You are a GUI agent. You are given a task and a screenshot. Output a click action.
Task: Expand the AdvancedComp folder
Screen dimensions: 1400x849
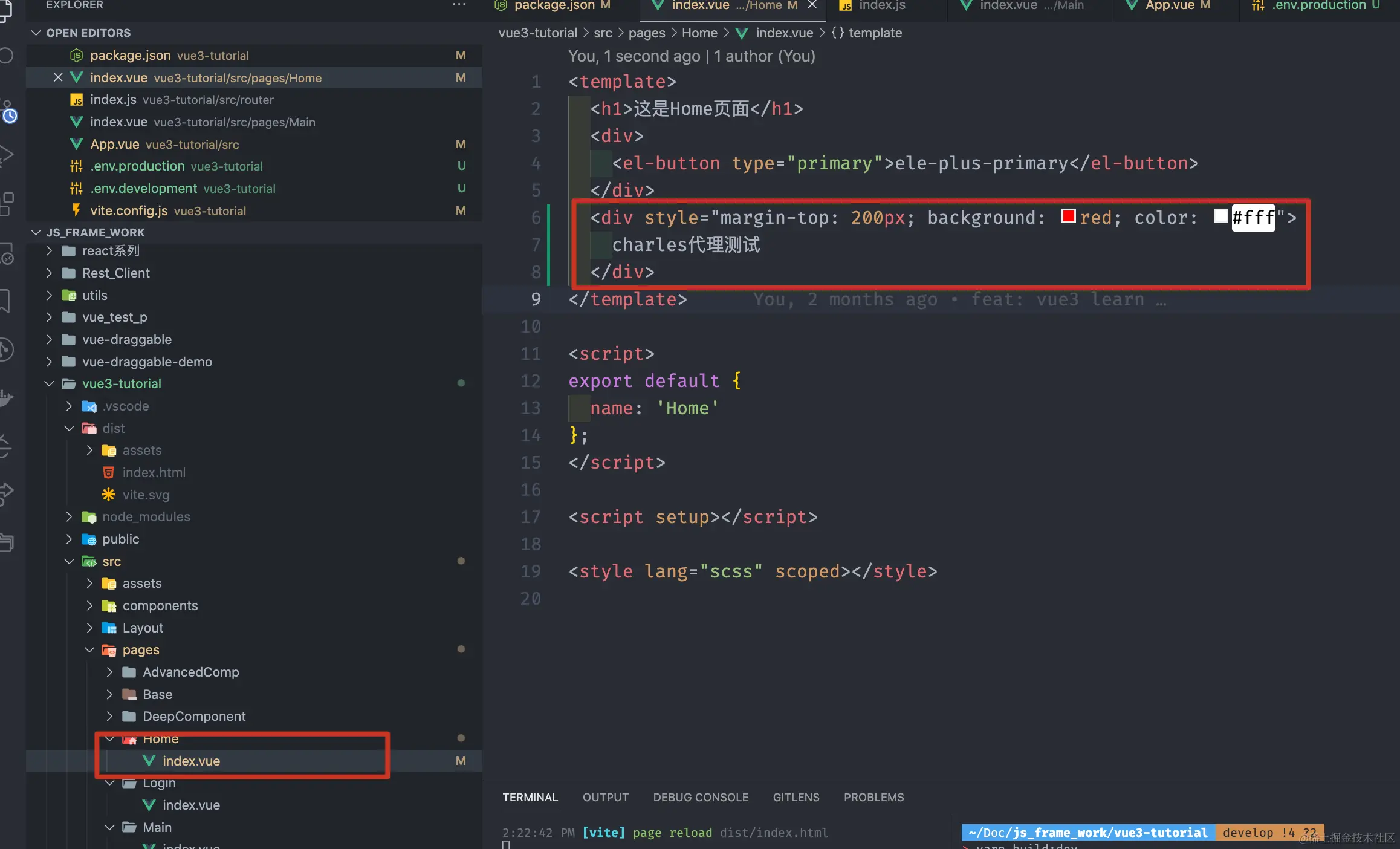coord(109,672)
